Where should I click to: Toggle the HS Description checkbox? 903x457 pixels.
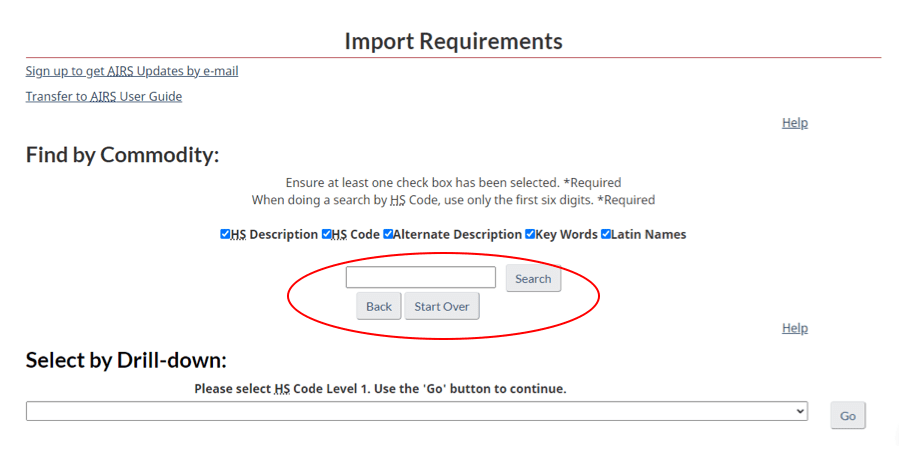point(226,235)
